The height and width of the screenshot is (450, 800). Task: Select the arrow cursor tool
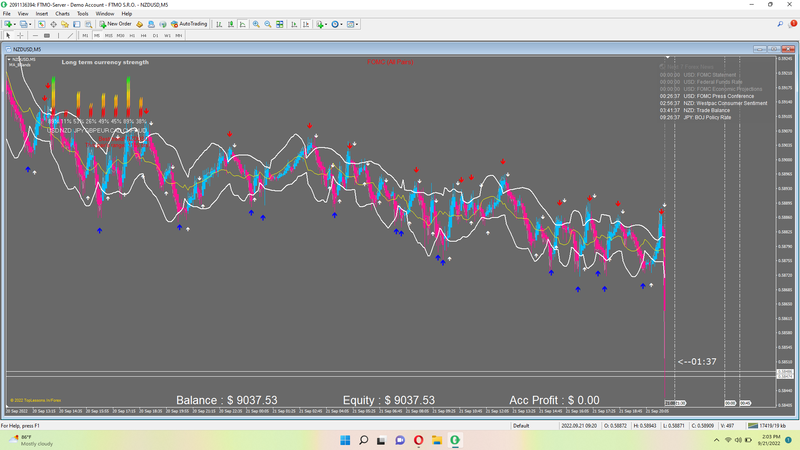8,35
